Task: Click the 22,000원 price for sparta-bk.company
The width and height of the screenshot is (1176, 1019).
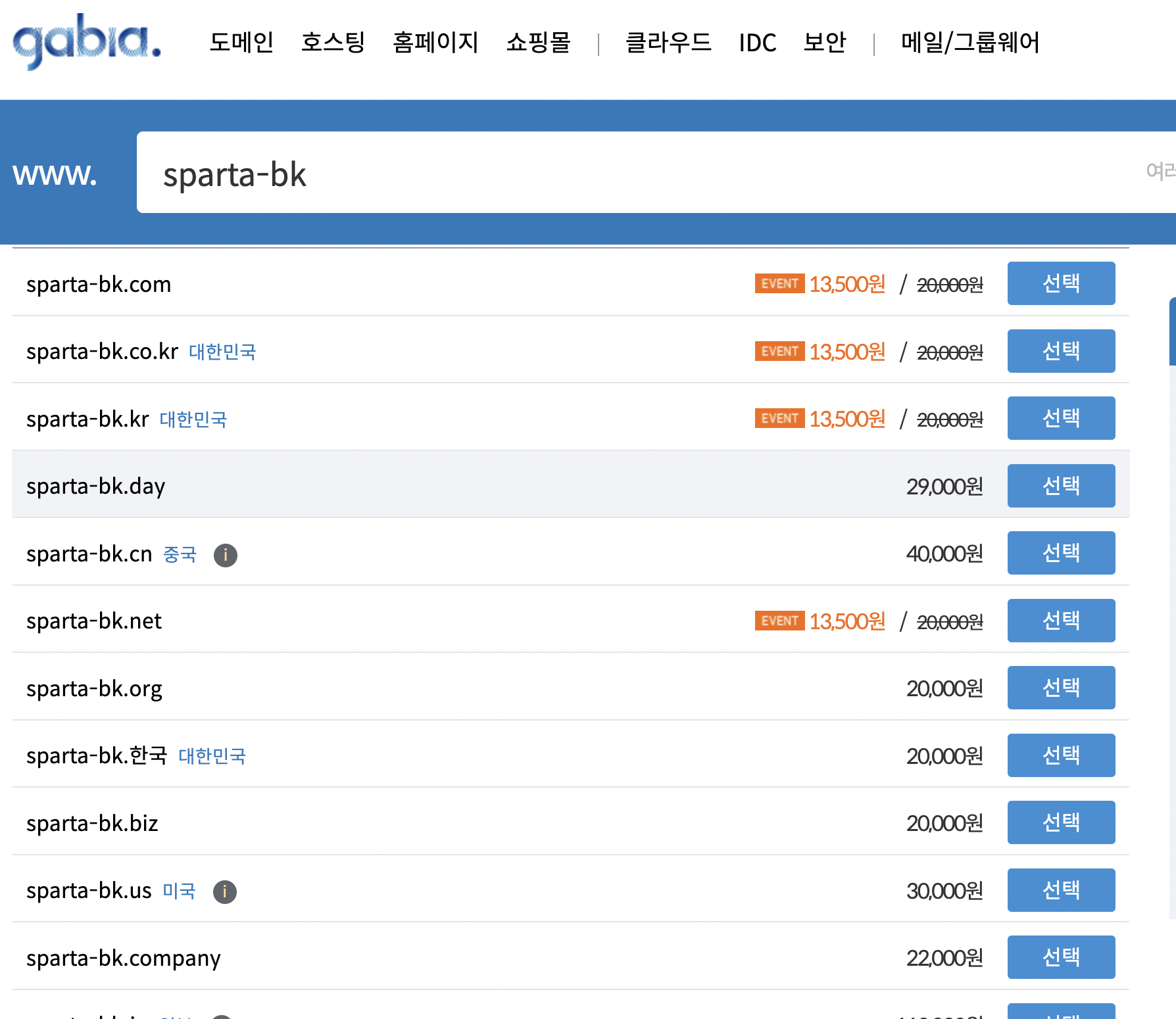Action: click(944, 958)
